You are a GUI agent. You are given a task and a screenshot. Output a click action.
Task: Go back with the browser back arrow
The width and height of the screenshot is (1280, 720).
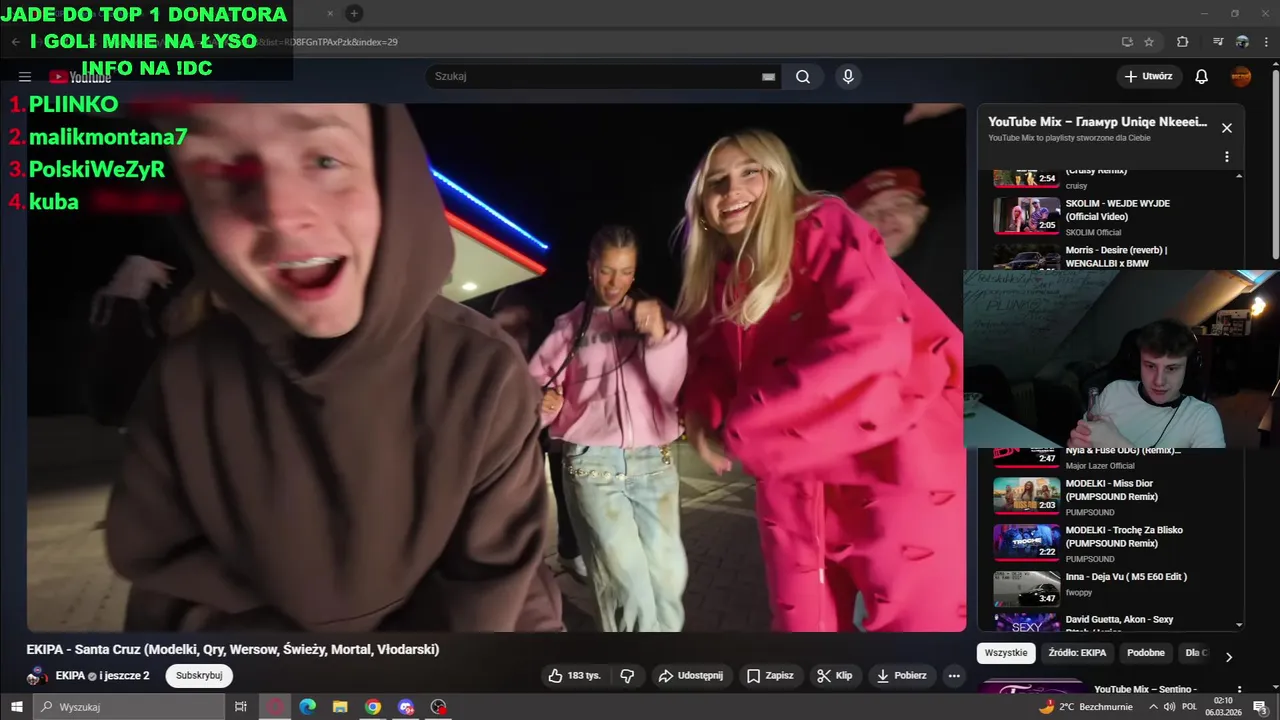tap(15, 42)
